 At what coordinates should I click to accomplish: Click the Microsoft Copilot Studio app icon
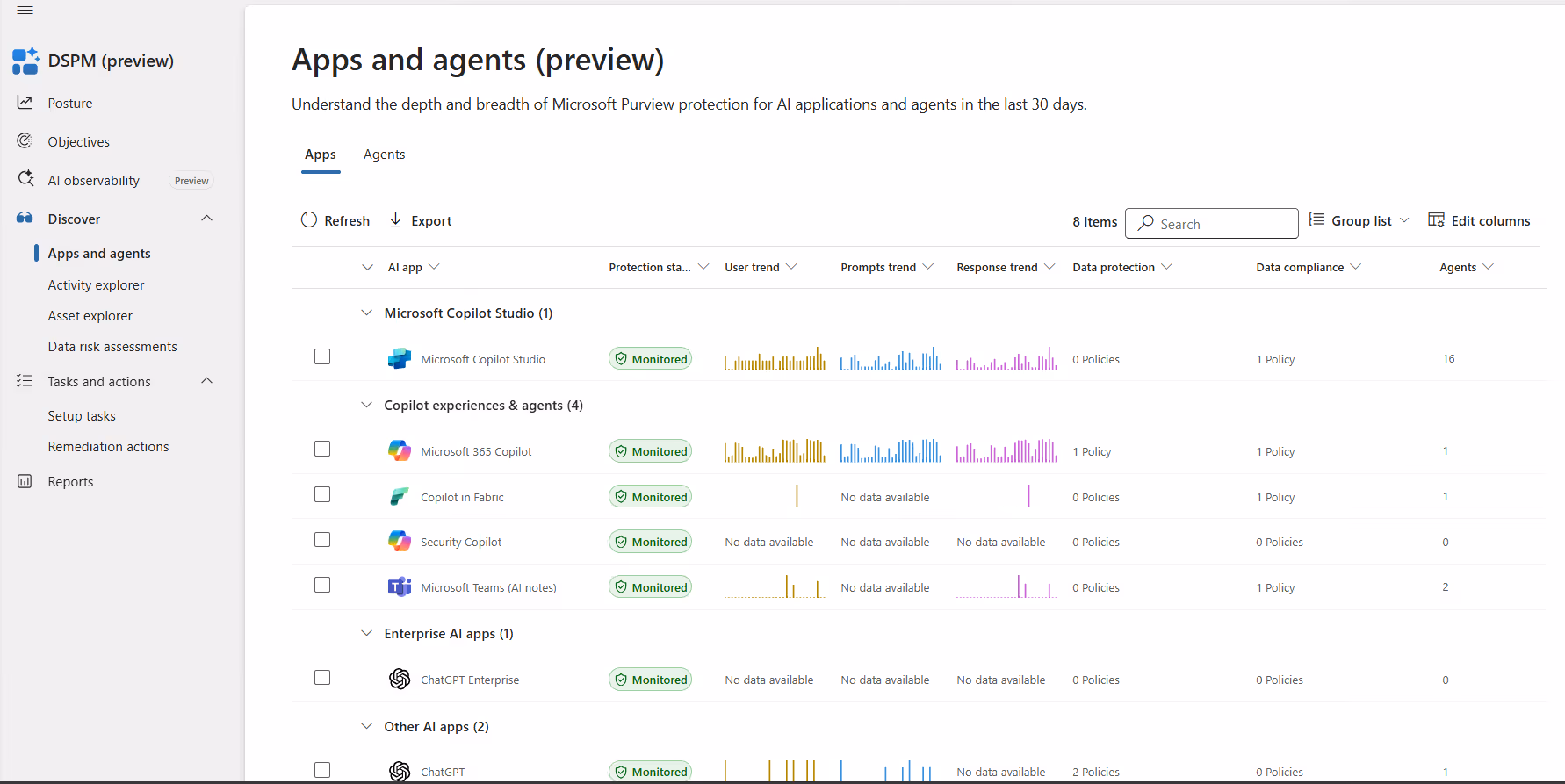(x=400, y=358)
